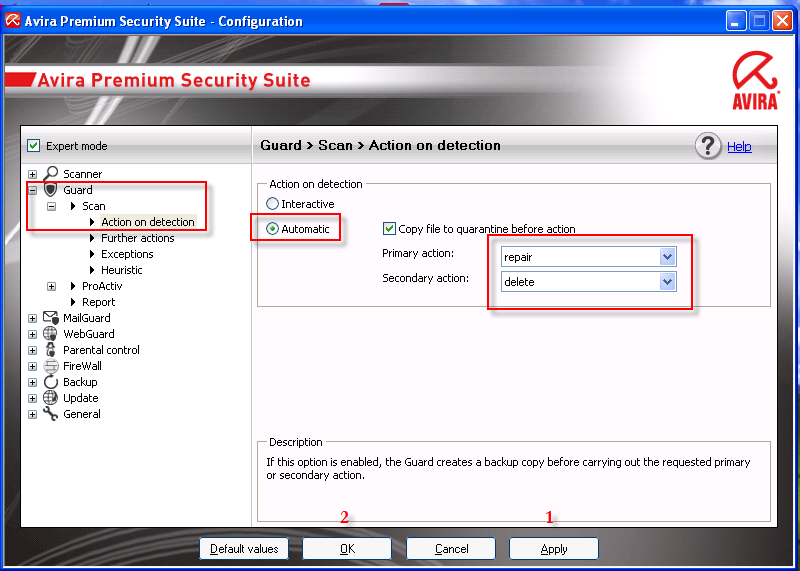Select the Interactive radio button
The width and height of the screenshot is (800, 571).
coord(272,204)
